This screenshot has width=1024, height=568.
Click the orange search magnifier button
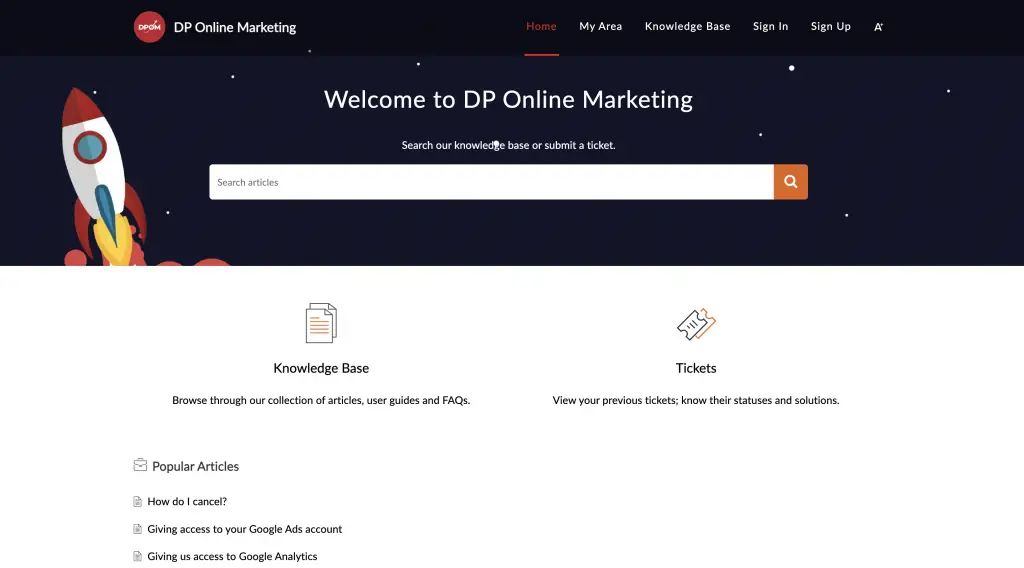pos(790,182)
